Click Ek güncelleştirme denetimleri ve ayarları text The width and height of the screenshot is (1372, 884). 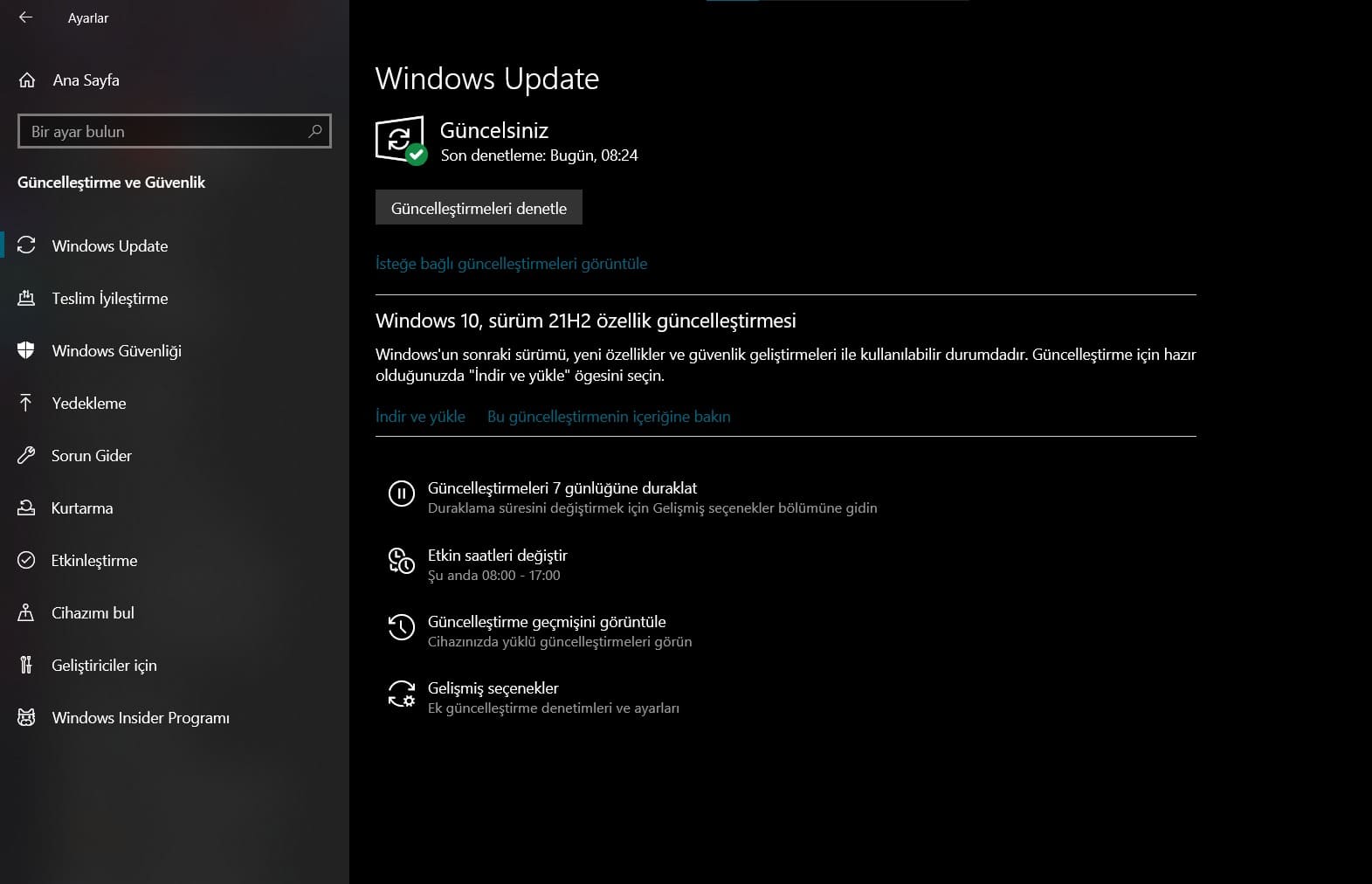554,708
